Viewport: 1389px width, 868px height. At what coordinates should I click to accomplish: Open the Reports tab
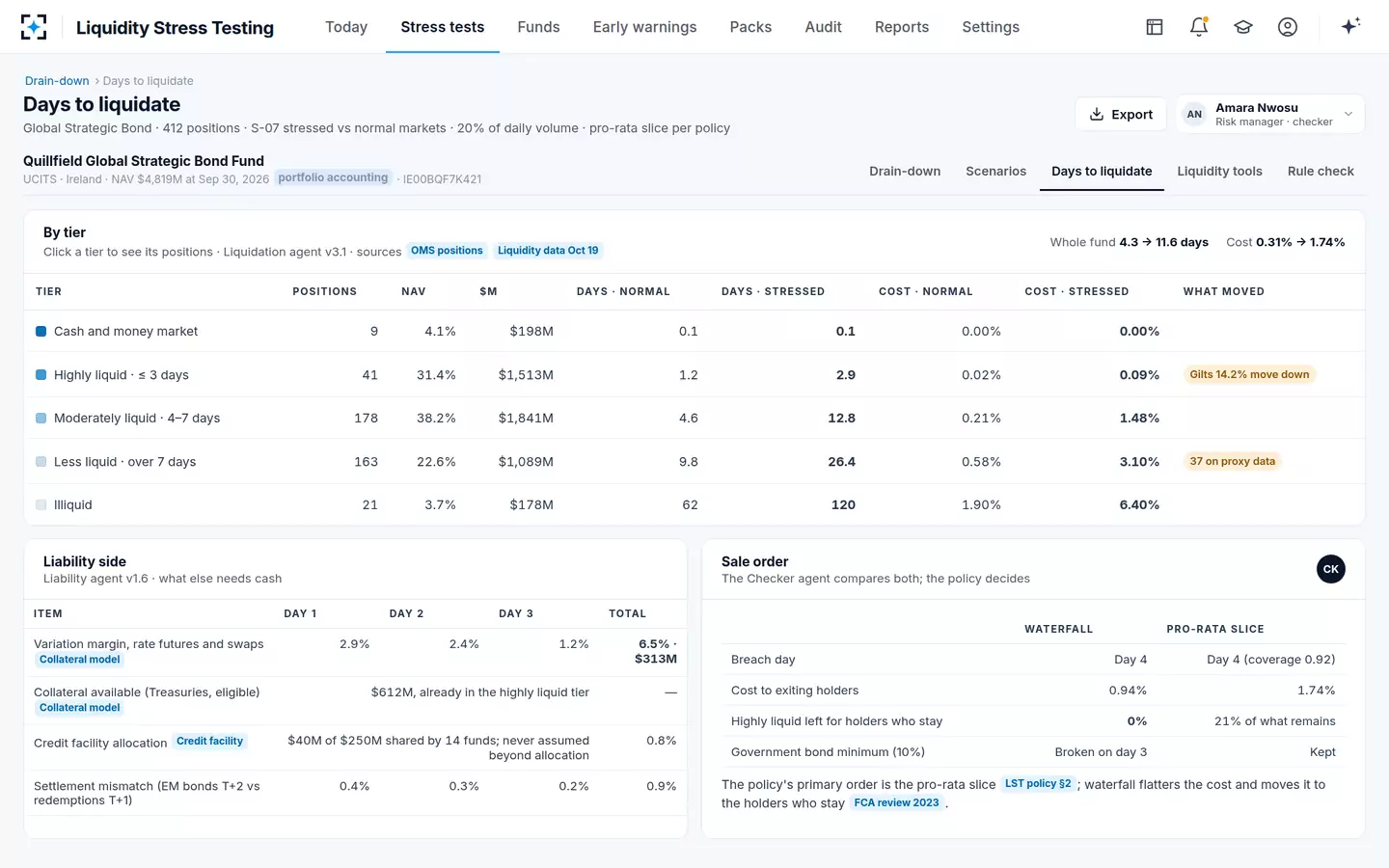coord(902,27)
